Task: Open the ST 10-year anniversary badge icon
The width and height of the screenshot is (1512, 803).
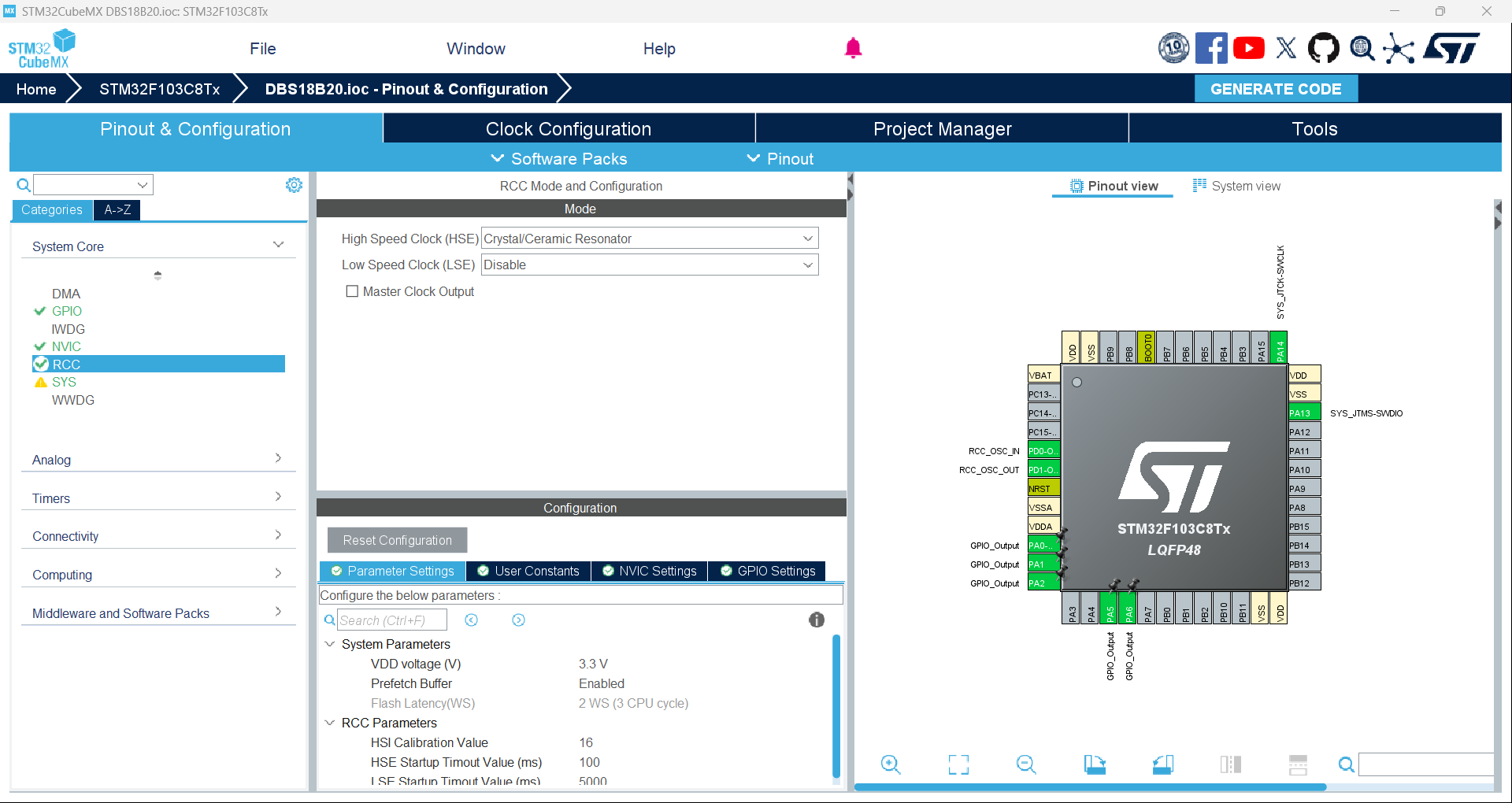Action: [1173, 48]
